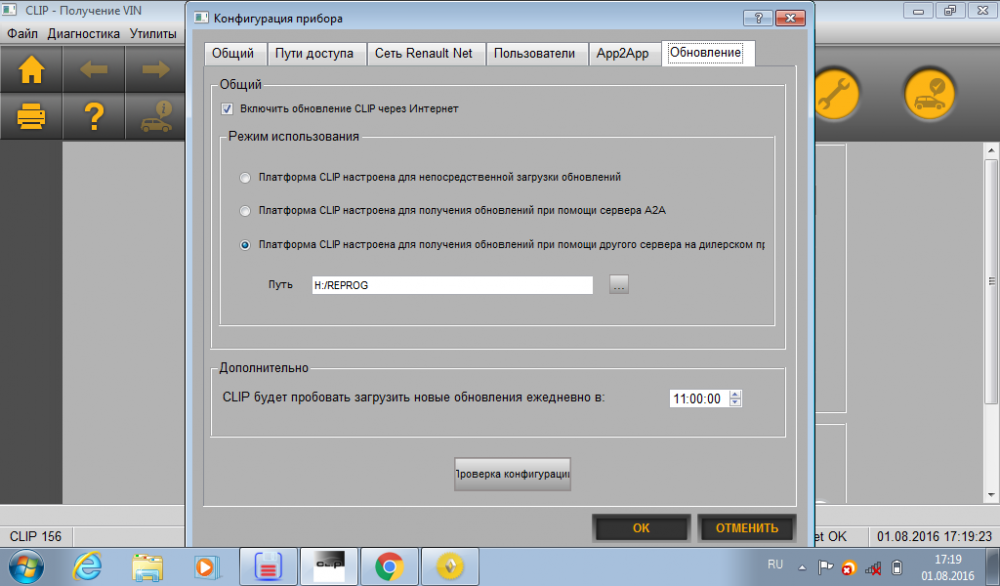Go to the Home screen icon
The width and height of the screenshot is (1000, 586).
pos(31,69)
